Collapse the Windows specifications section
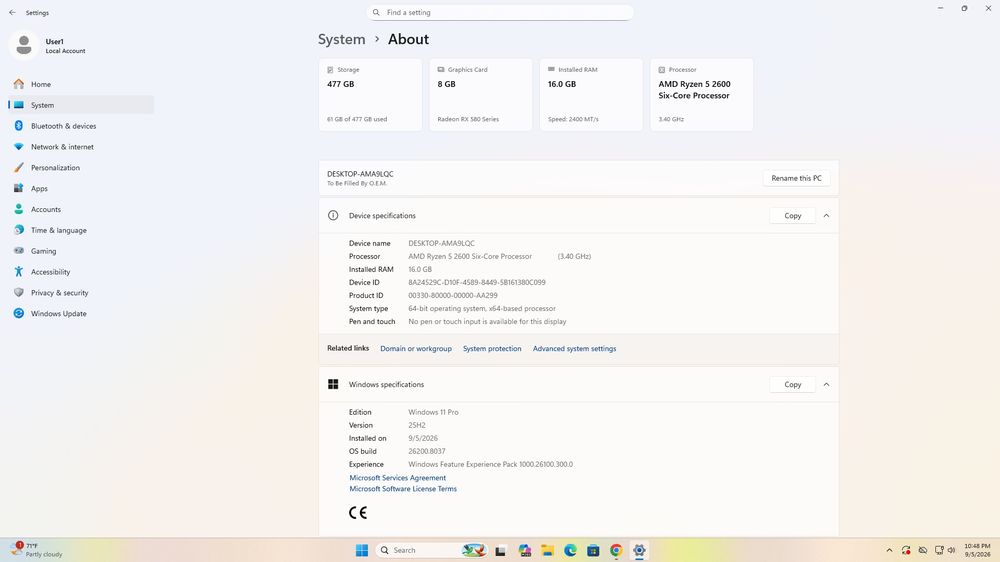Viewport: 1000px width, 562px height. click(826, 385)
